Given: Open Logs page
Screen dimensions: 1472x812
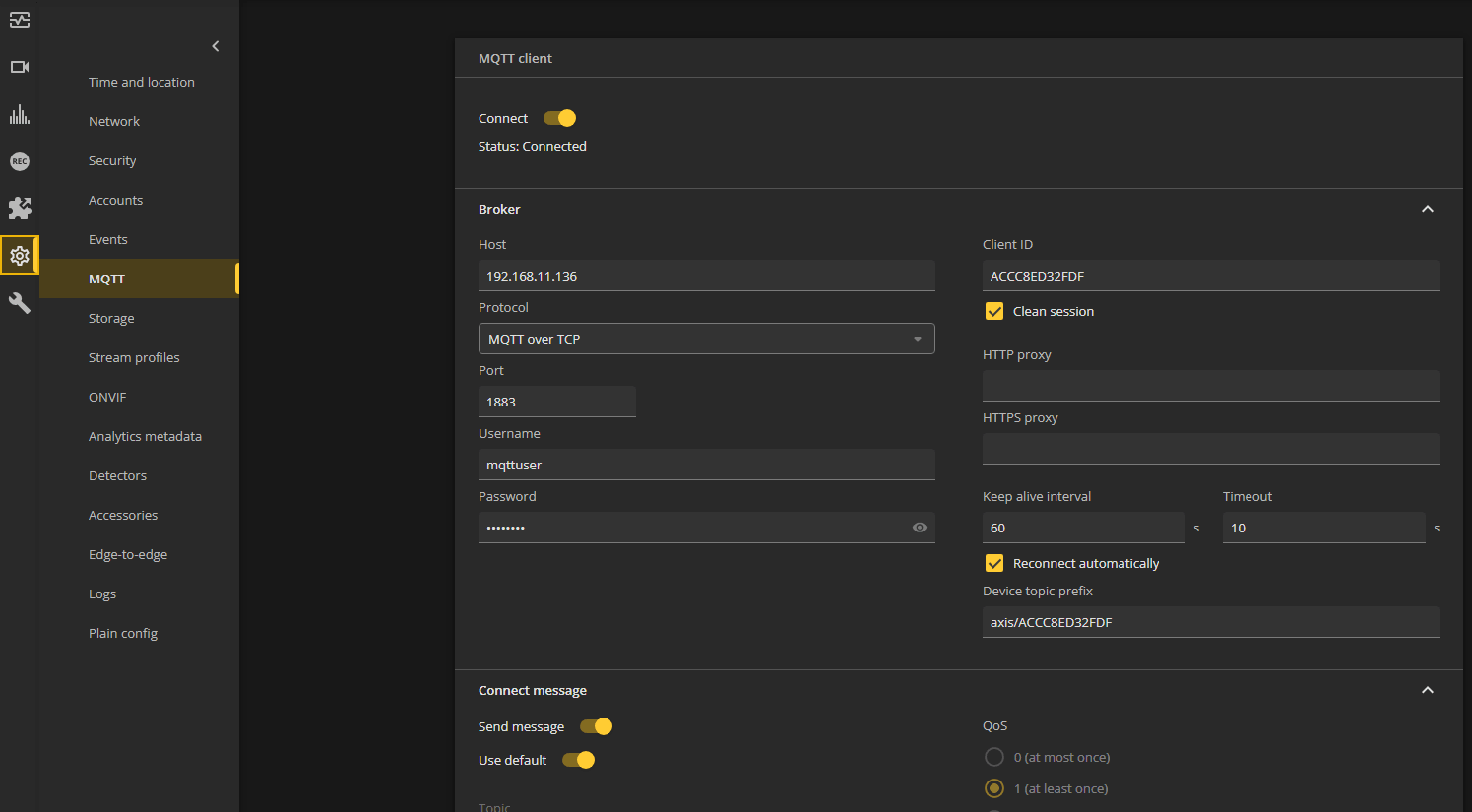Looking at the screenshot, I should pos(102,593).
